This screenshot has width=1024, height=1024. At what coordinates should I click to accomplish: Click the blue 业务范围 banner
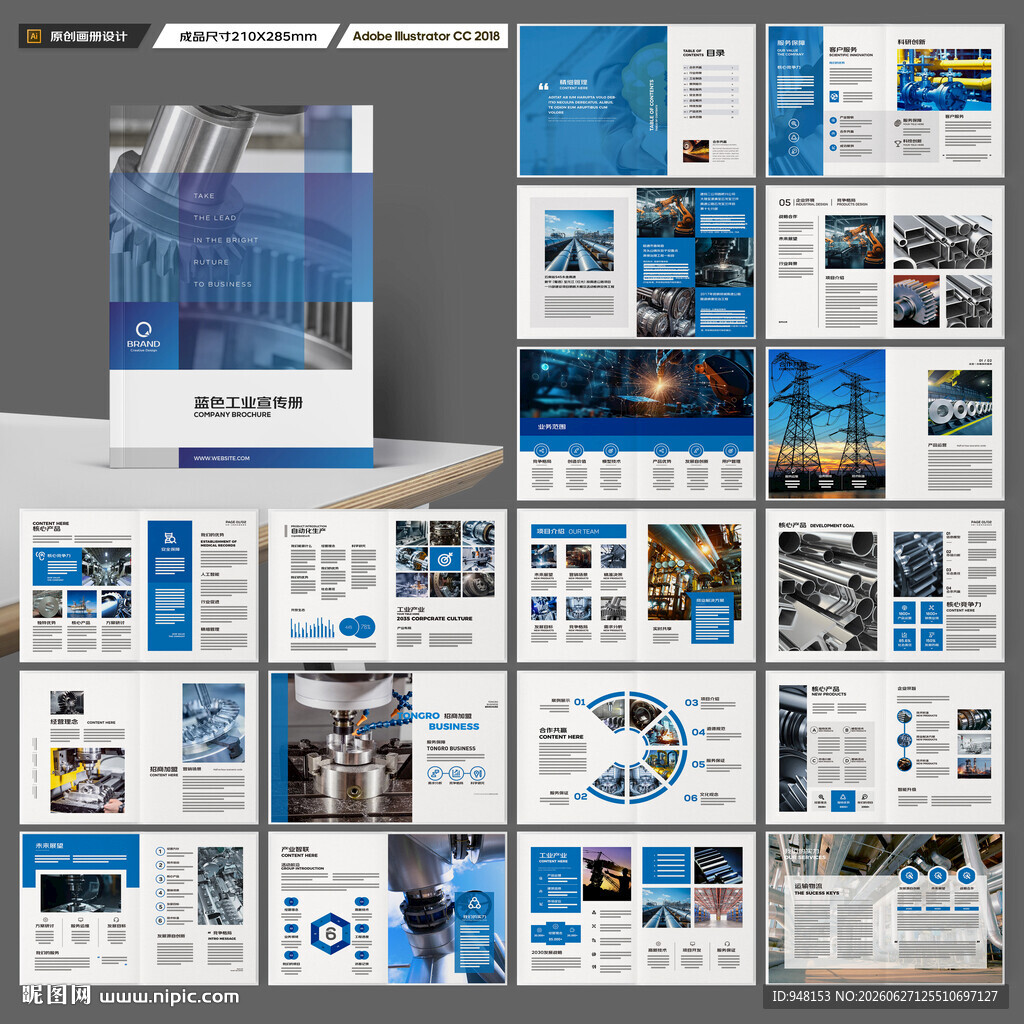pos(636,426)
